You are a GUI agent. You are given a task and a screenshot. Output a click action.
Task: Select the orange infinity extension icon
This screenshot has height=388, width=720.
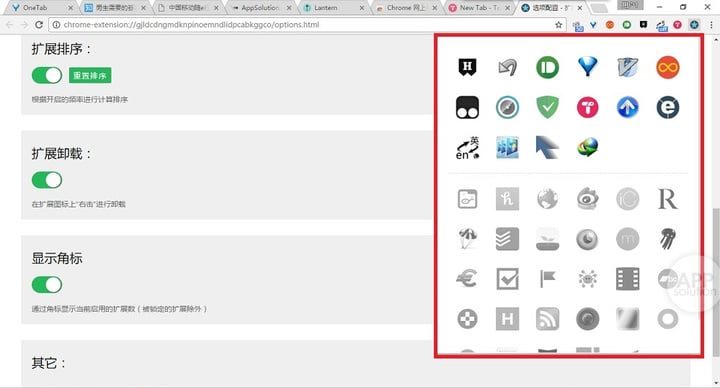coord(668,67)
